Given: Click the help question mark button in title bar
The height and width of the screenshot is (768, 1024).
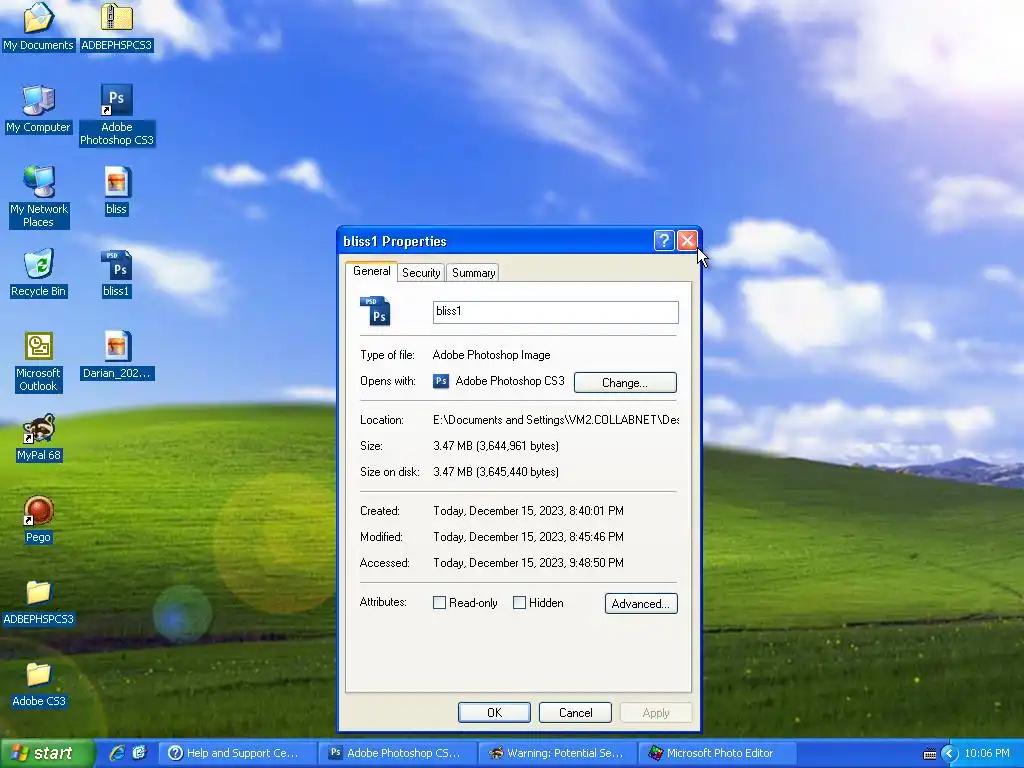Looking at the screenshot, I should (664, 240).
